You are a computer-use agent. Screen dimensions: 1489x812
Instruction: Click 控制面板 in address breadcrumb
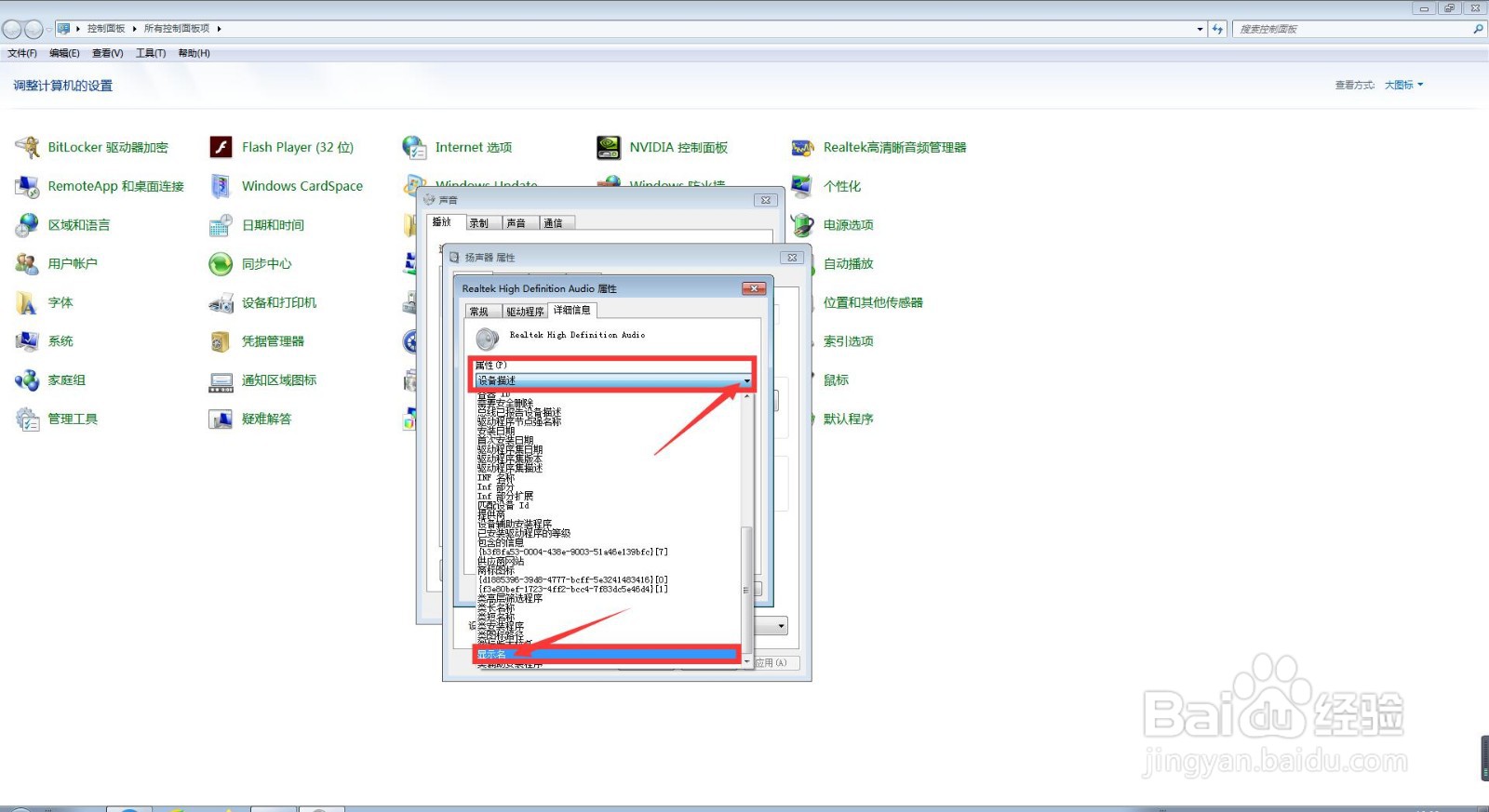point(106,29)
